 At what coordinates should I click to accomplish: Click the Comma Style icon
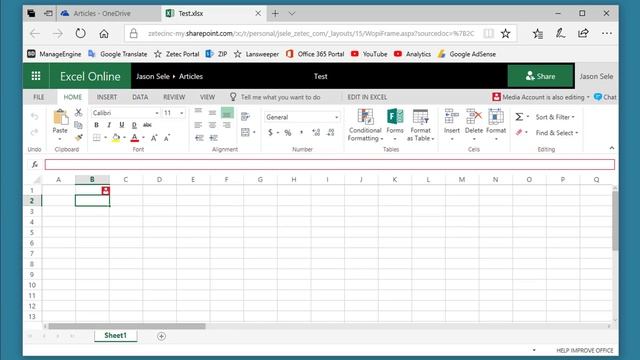point(302,132)
